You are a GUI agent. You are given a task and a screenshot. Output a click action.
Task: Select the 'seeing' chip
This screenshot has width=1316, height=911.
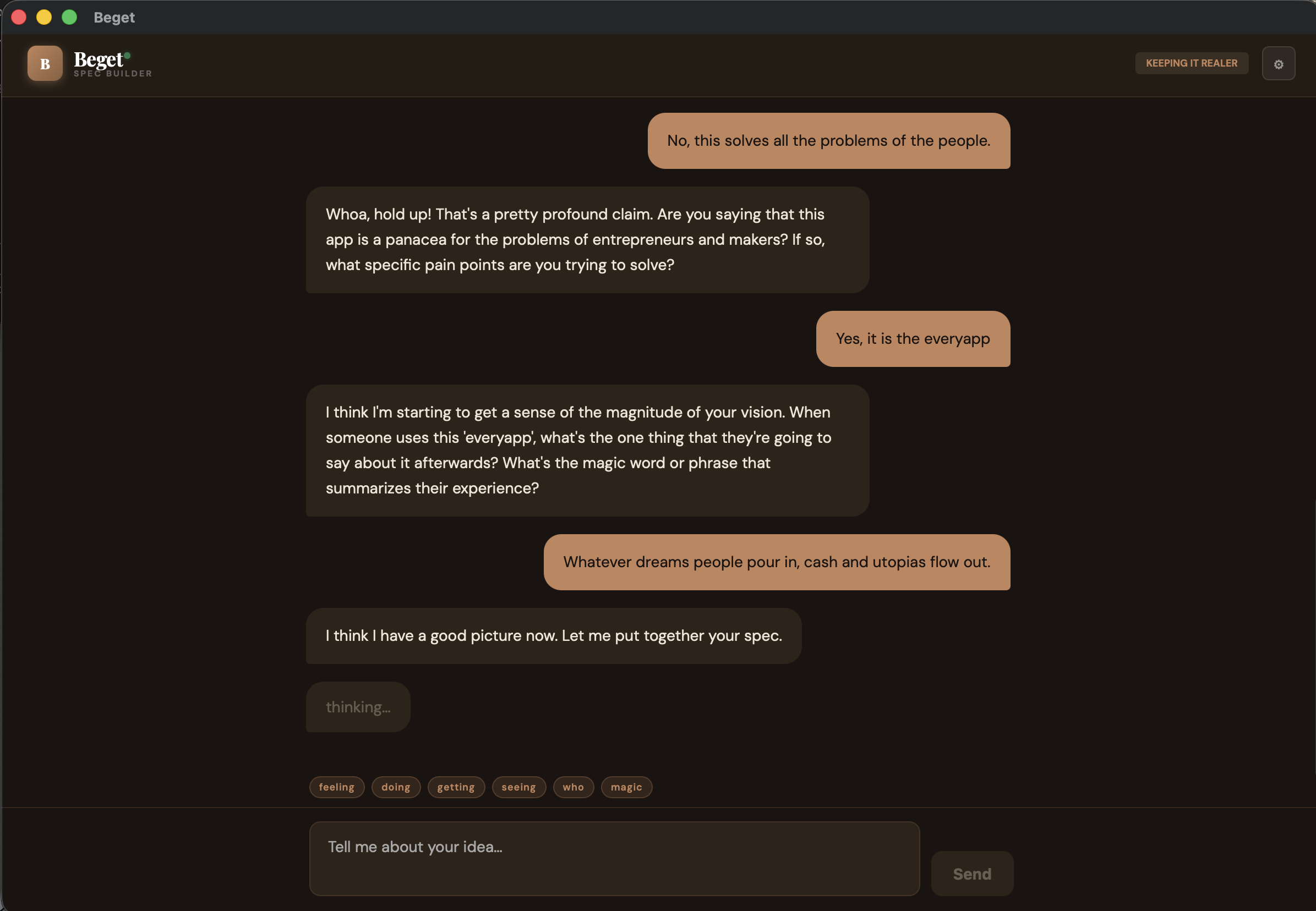(518, 787)
